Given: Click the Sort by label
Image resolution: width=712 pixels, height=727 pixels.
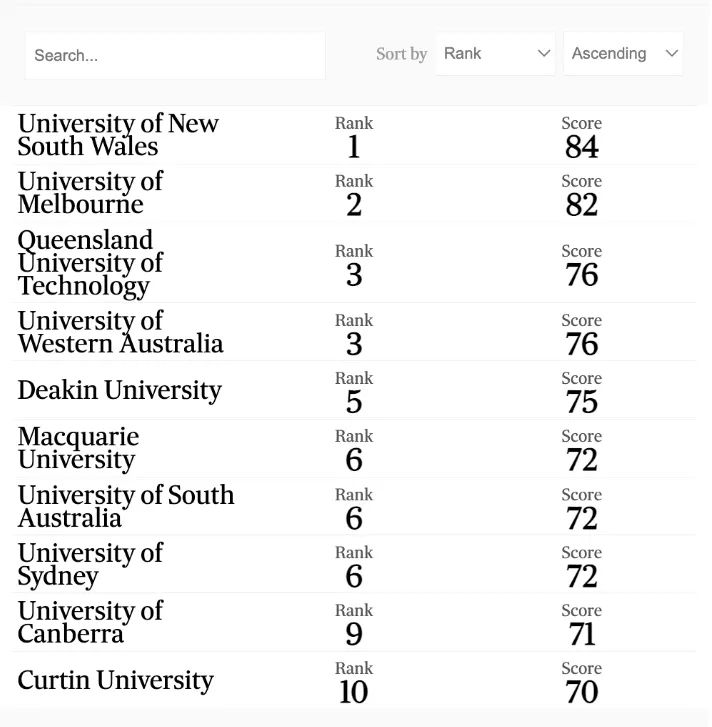Looking at the screenshot, I should [x=401, y=54].
